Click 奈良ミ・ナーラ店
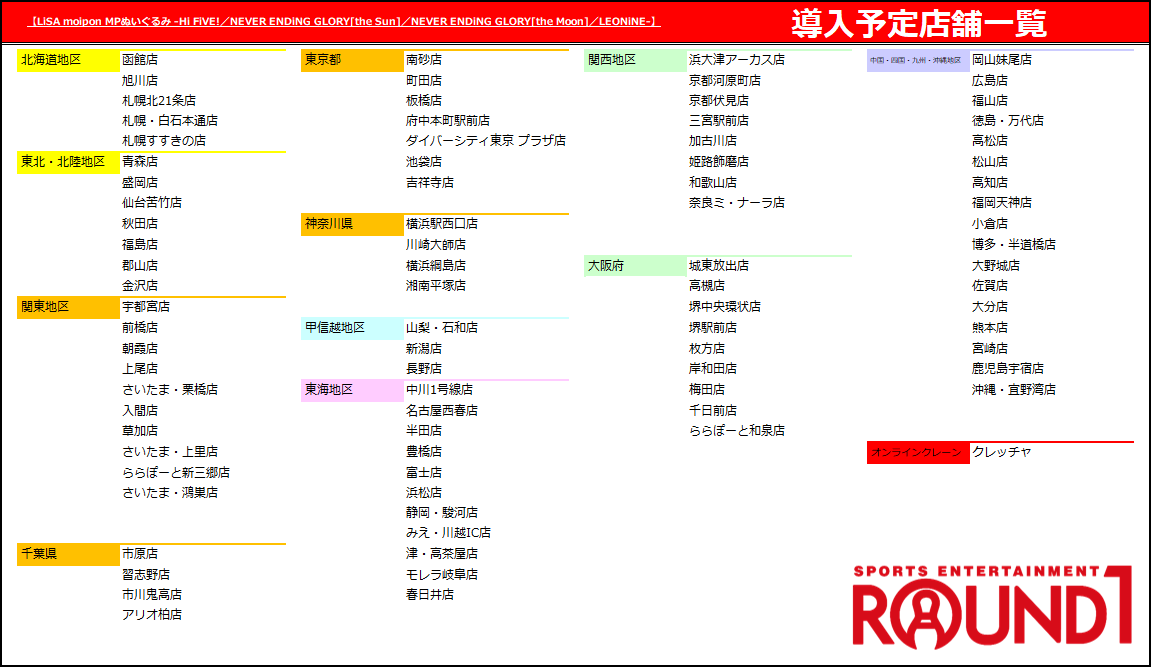This screenshot has width=1152, height=669. coord(737,202)
